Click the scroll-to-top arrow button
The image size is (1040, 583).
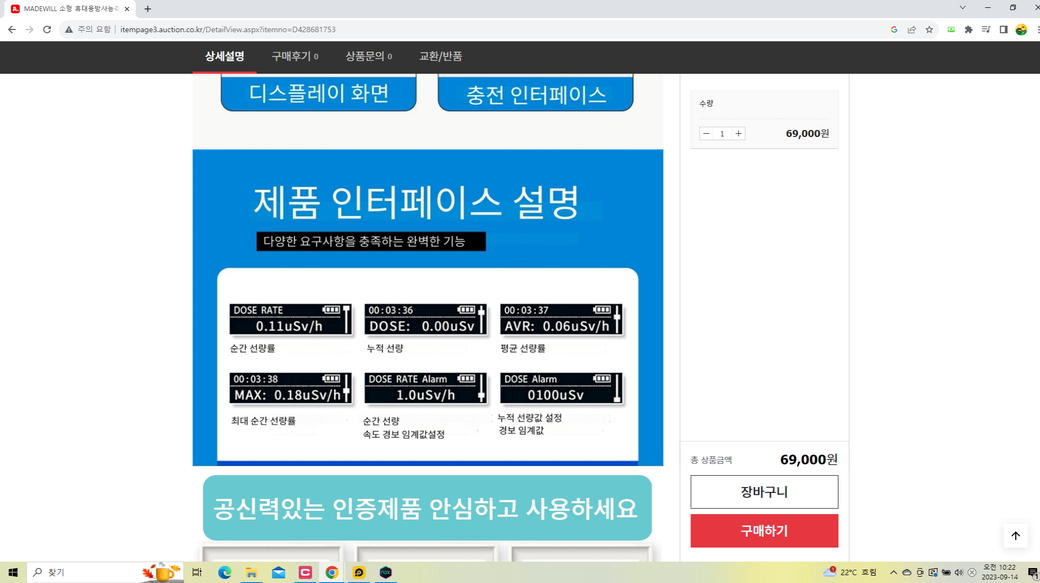pos(1015,536)
